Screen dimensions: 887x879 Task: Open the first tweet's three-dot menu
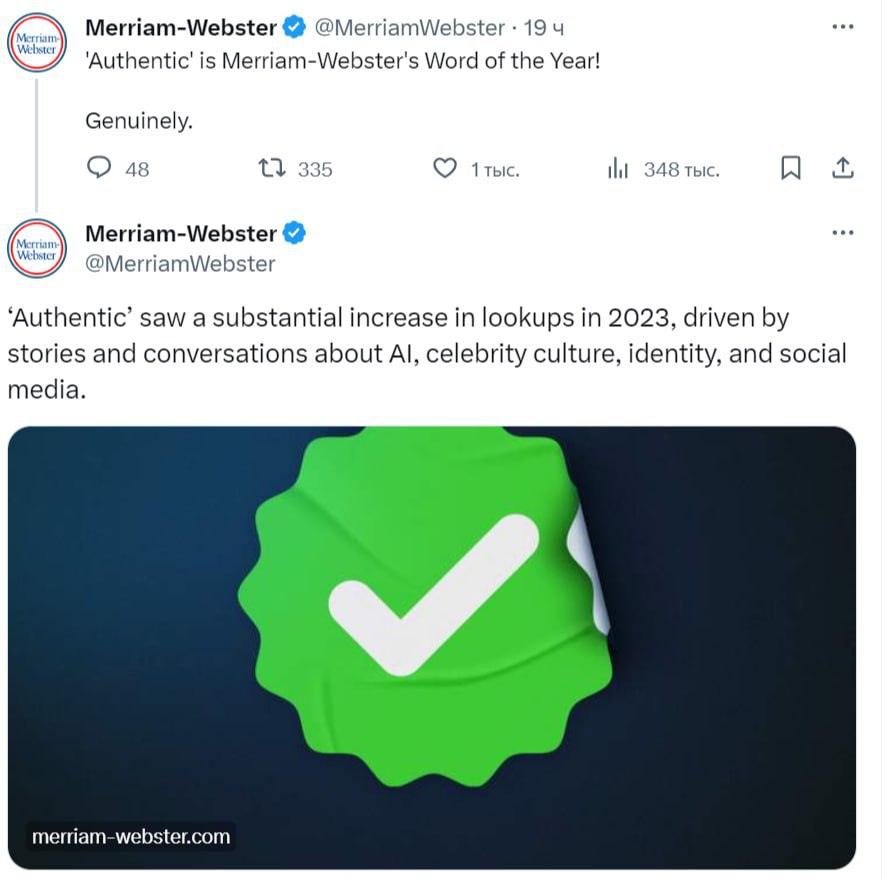842,27
